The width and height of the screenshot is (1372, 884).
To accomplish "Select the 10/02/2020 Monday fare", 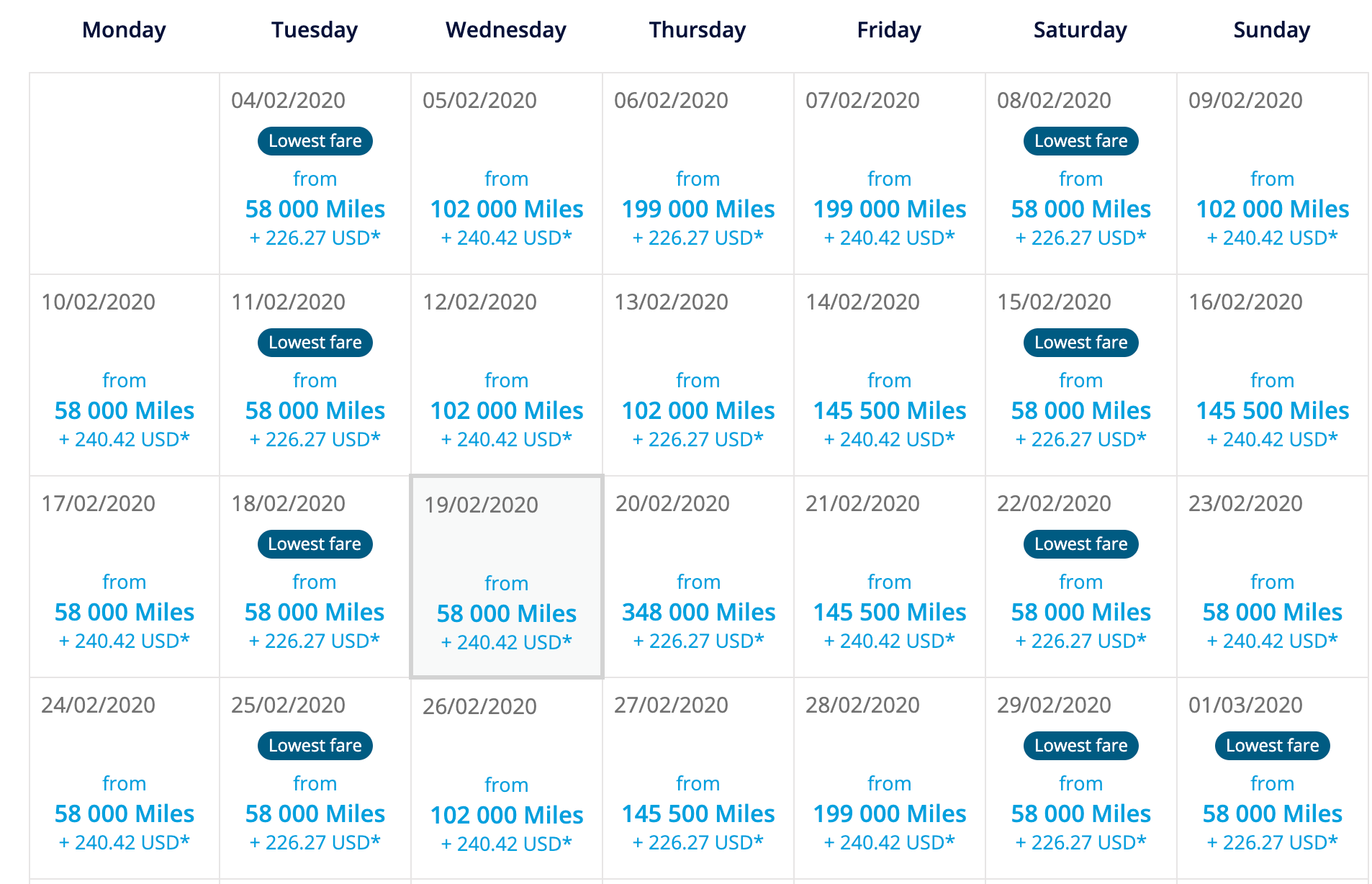I will (125, 375).
